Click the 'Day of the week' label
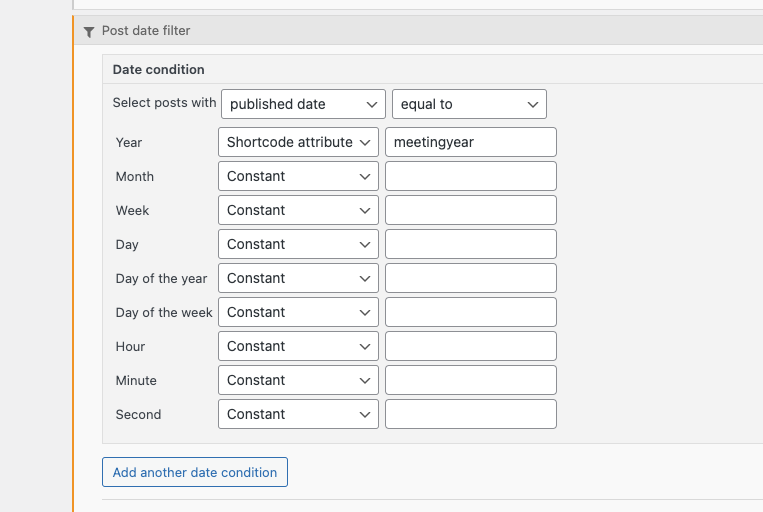This screenshot has width=763, height=512. [164, 312]
